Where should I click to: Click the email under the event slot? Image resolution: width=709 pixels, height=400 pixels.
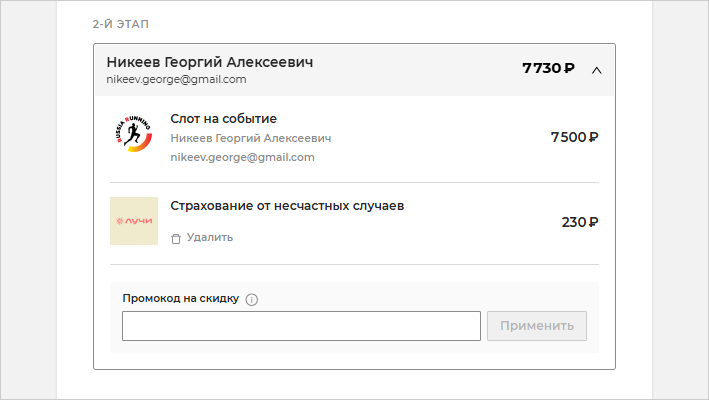point(242,157)
